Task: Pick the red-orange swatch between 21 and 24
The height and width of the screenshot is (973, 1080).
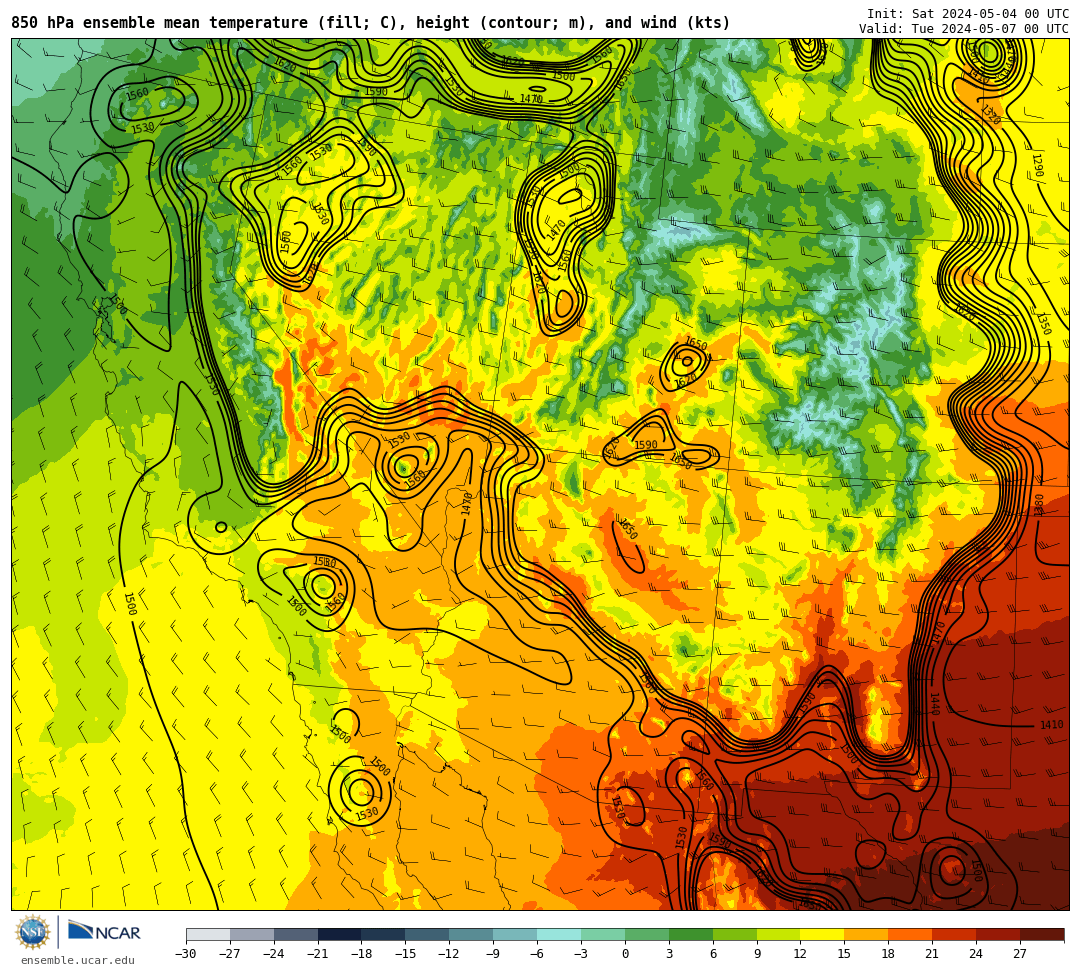Action: [x=955, y=934]
